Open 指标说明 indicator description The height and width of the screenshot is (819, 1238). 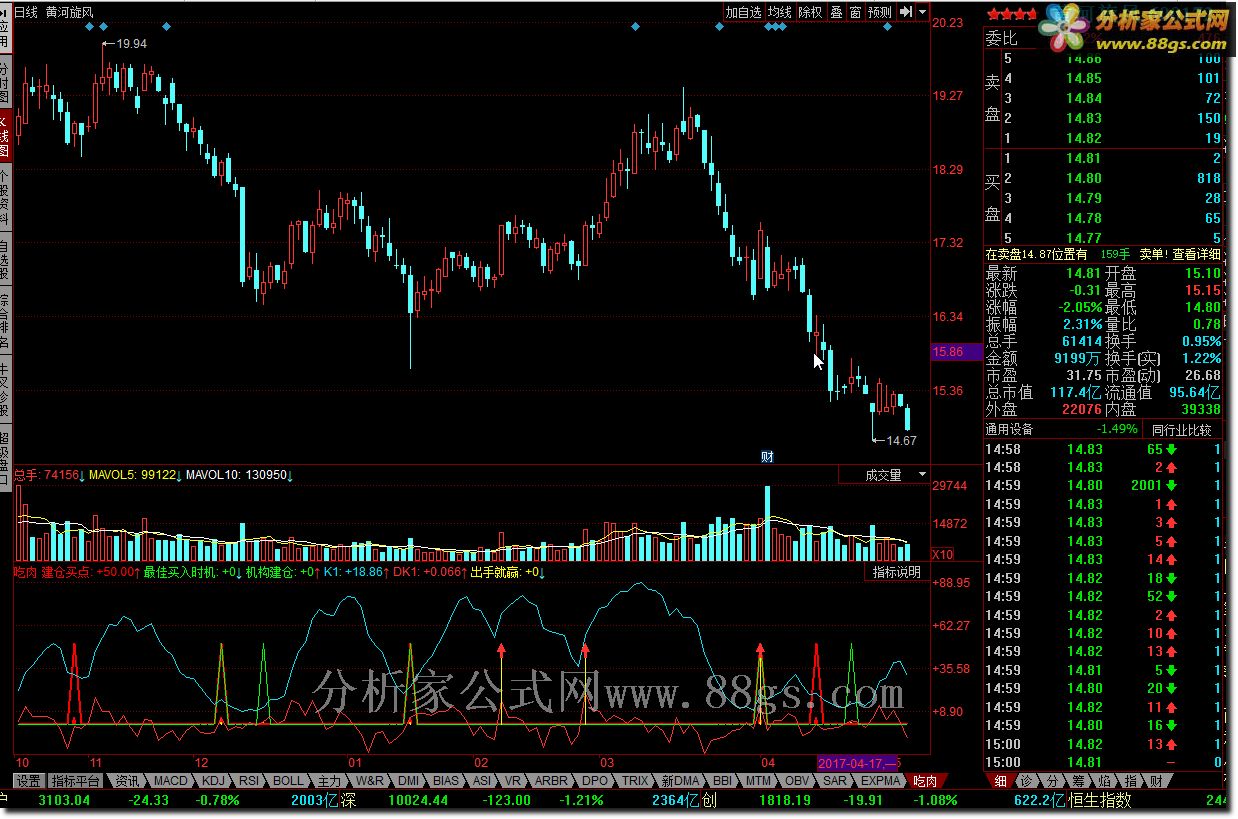click(896, 573)
